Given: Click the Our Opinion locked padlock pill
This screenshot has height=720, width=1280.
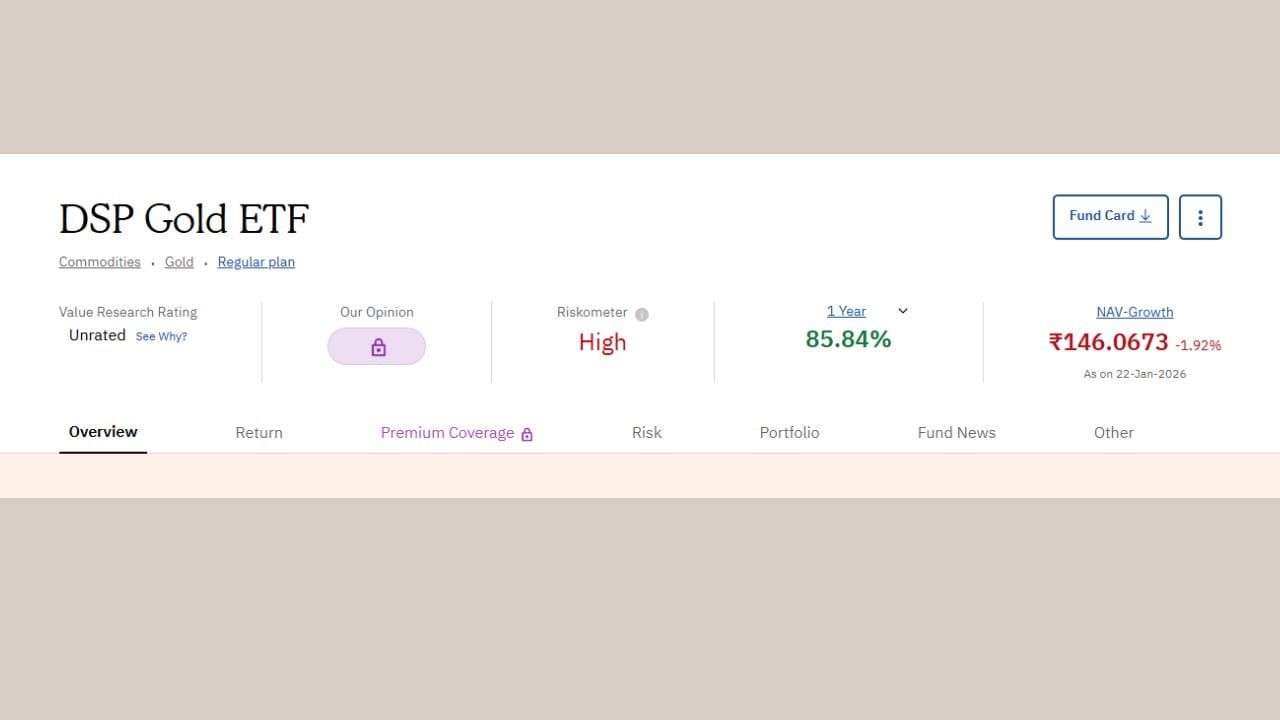Looking at the screenshot, I should pyautogui.click(x=376, y=347).
